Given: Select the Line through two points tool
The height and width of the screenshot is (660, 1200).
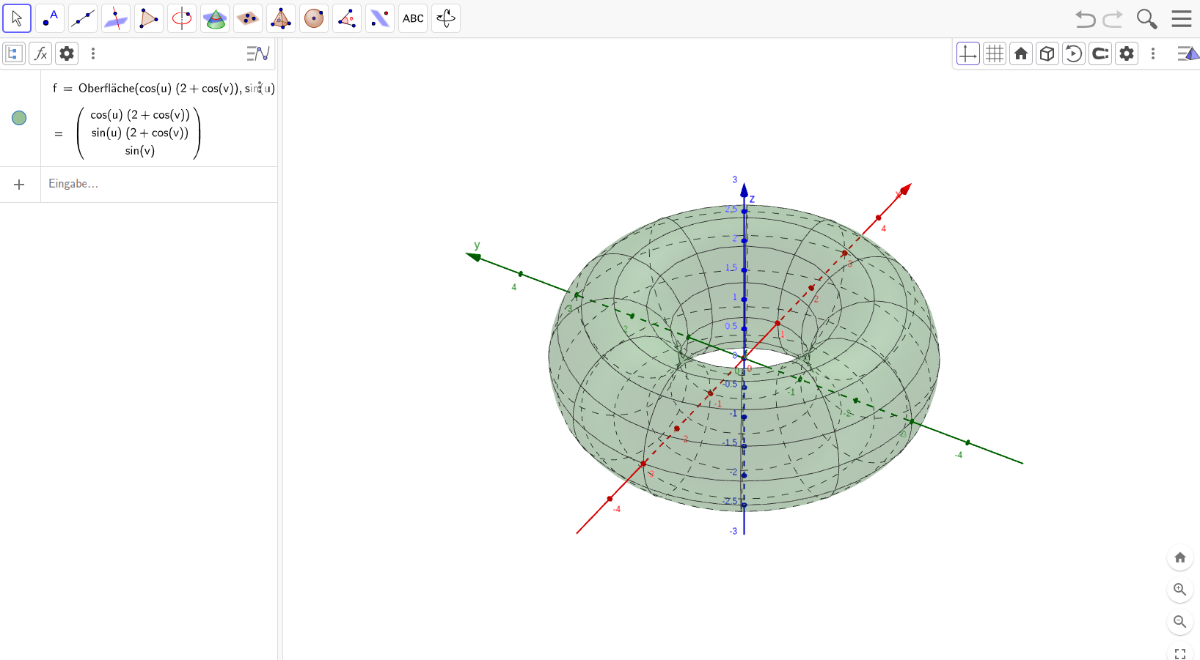Looking at the screenshot, I should click(83, 18).
